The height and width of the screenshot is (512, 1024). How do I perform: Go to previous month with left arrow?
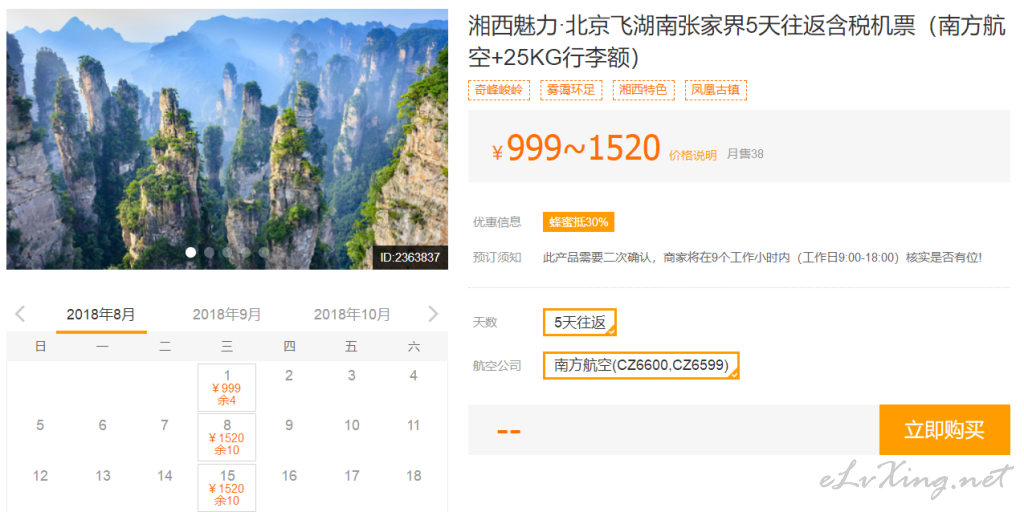[x=20, y=314]
